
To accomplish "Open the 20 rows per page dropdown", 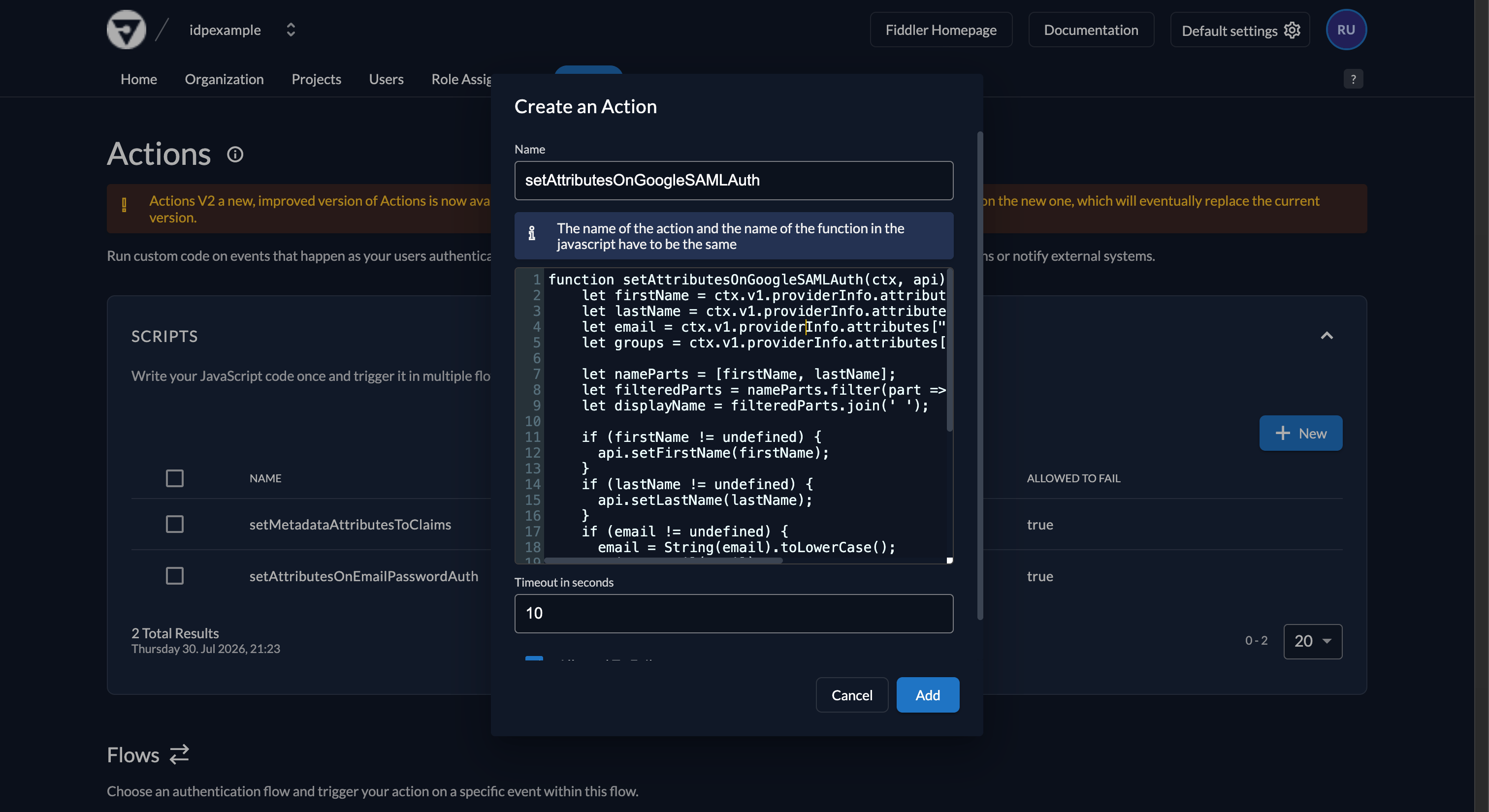I will [x=1312, y=641].
